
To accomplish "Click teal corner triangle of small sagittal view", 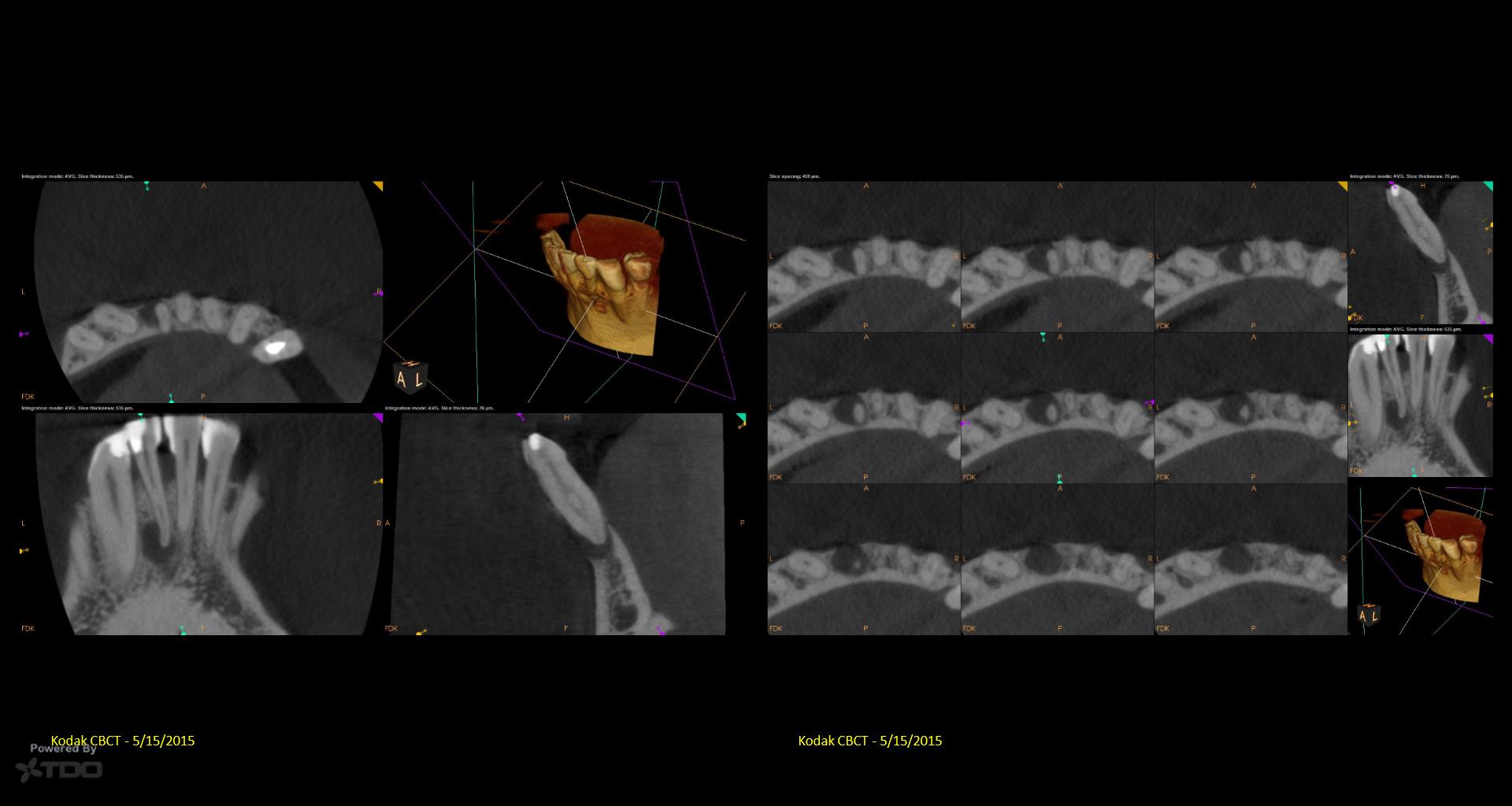I will coord(1488,187).
